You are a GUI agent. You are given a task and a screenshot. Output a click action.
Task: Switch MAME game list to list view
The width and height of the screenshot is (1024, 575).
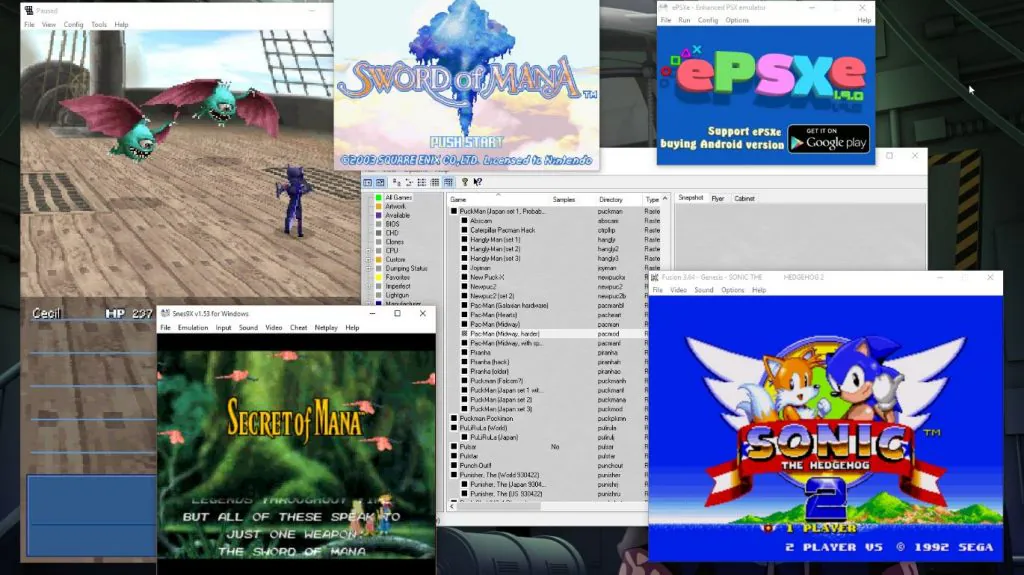(422, 182)
